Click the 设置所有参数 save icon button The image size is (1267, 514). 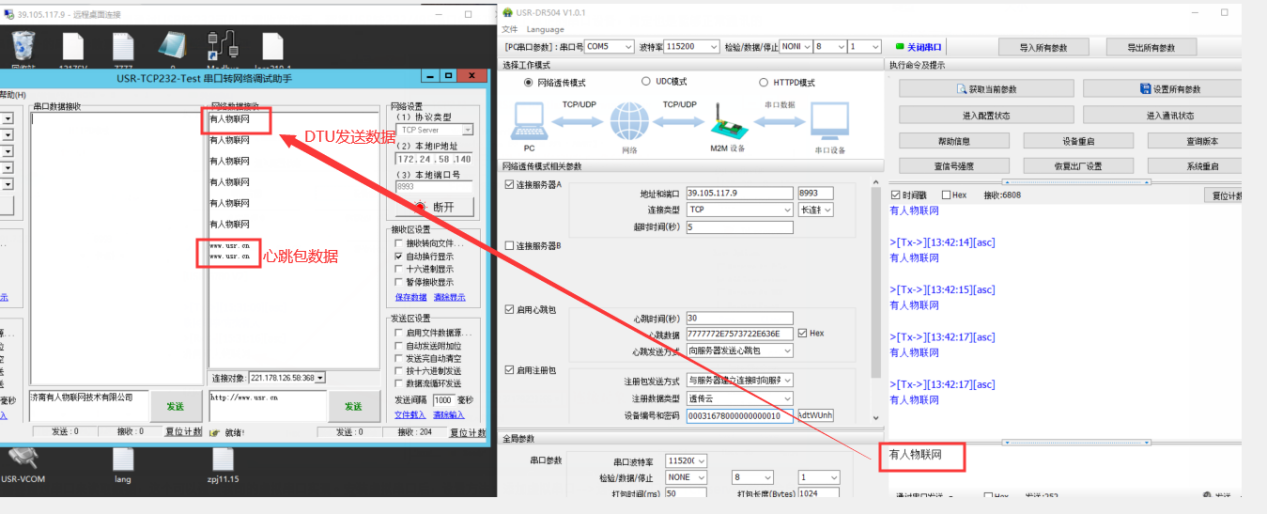tap(1146, 89)
